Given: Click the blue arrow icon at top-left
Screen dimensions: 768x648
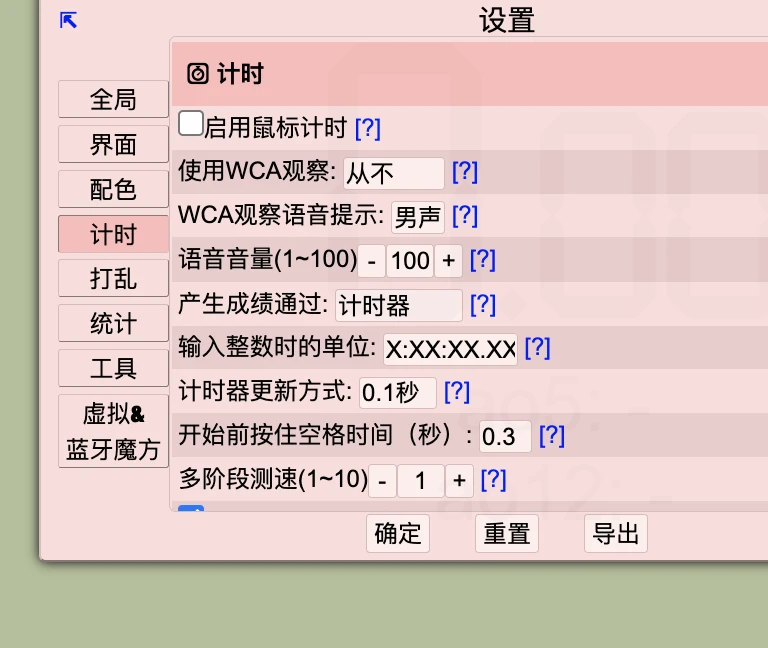Looking at the screenshot, I should (x=68, y=20).
